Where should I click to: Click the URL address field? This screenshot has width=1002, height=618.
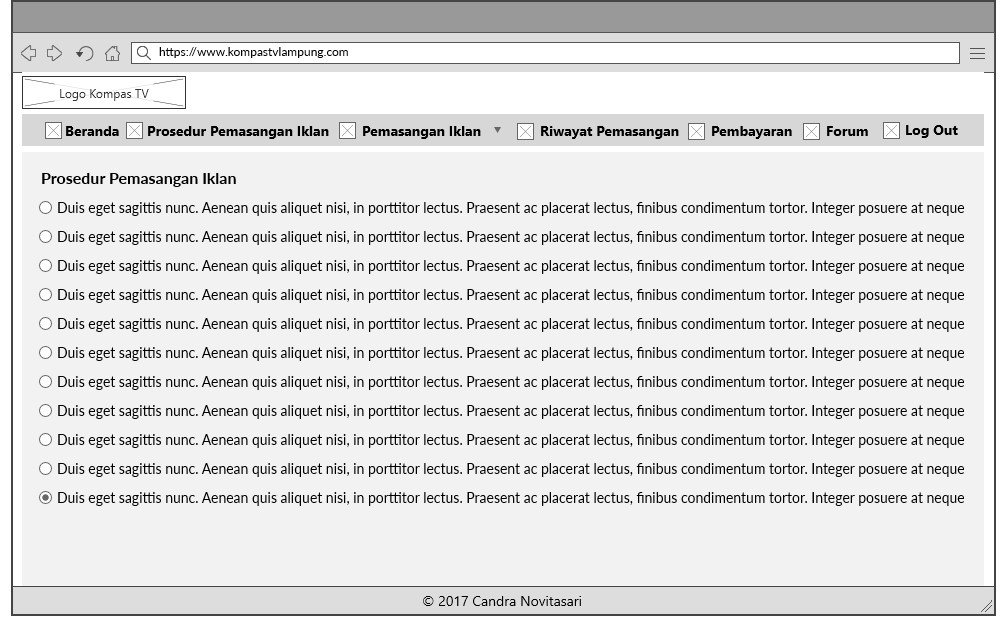[550, 52]
